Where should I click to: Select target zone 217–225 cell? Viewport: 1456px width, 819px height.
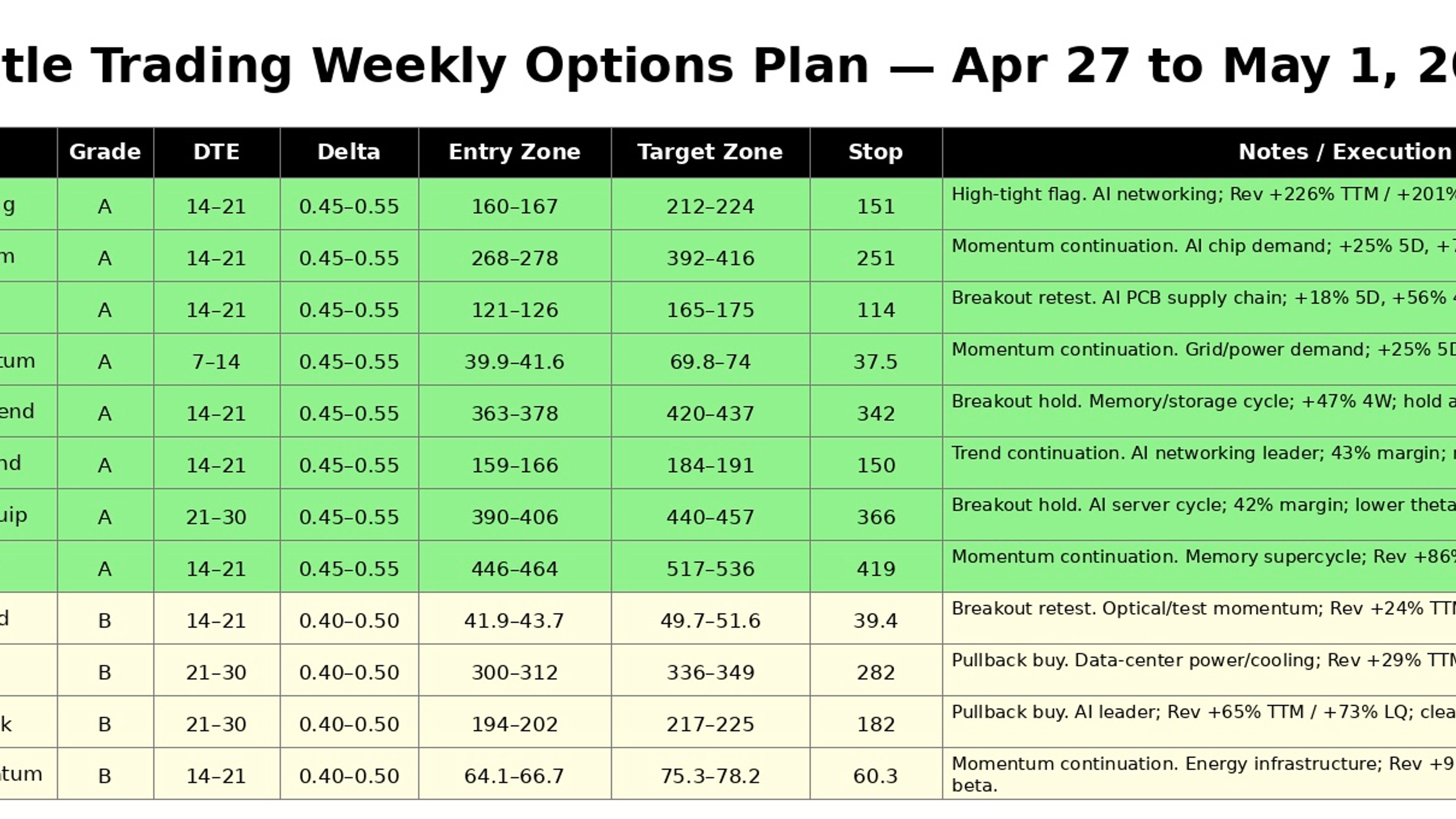point(710,724)
